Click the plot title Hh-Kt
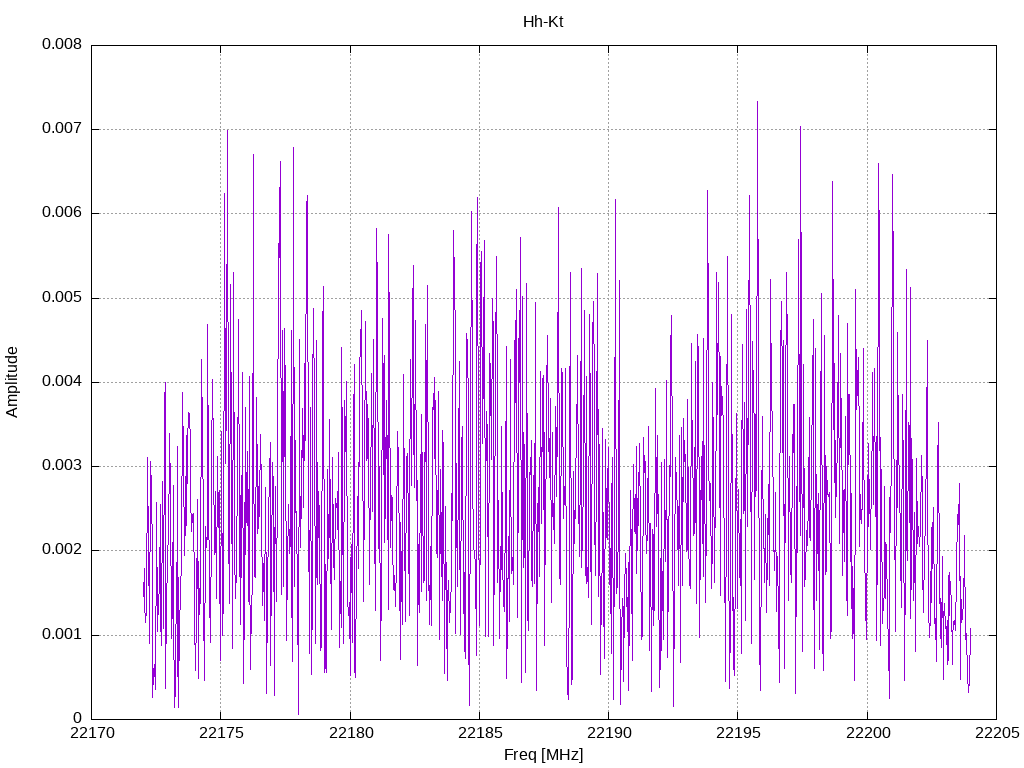The width and height of the screenshot is (1024, 768). [x=543, y=22]
